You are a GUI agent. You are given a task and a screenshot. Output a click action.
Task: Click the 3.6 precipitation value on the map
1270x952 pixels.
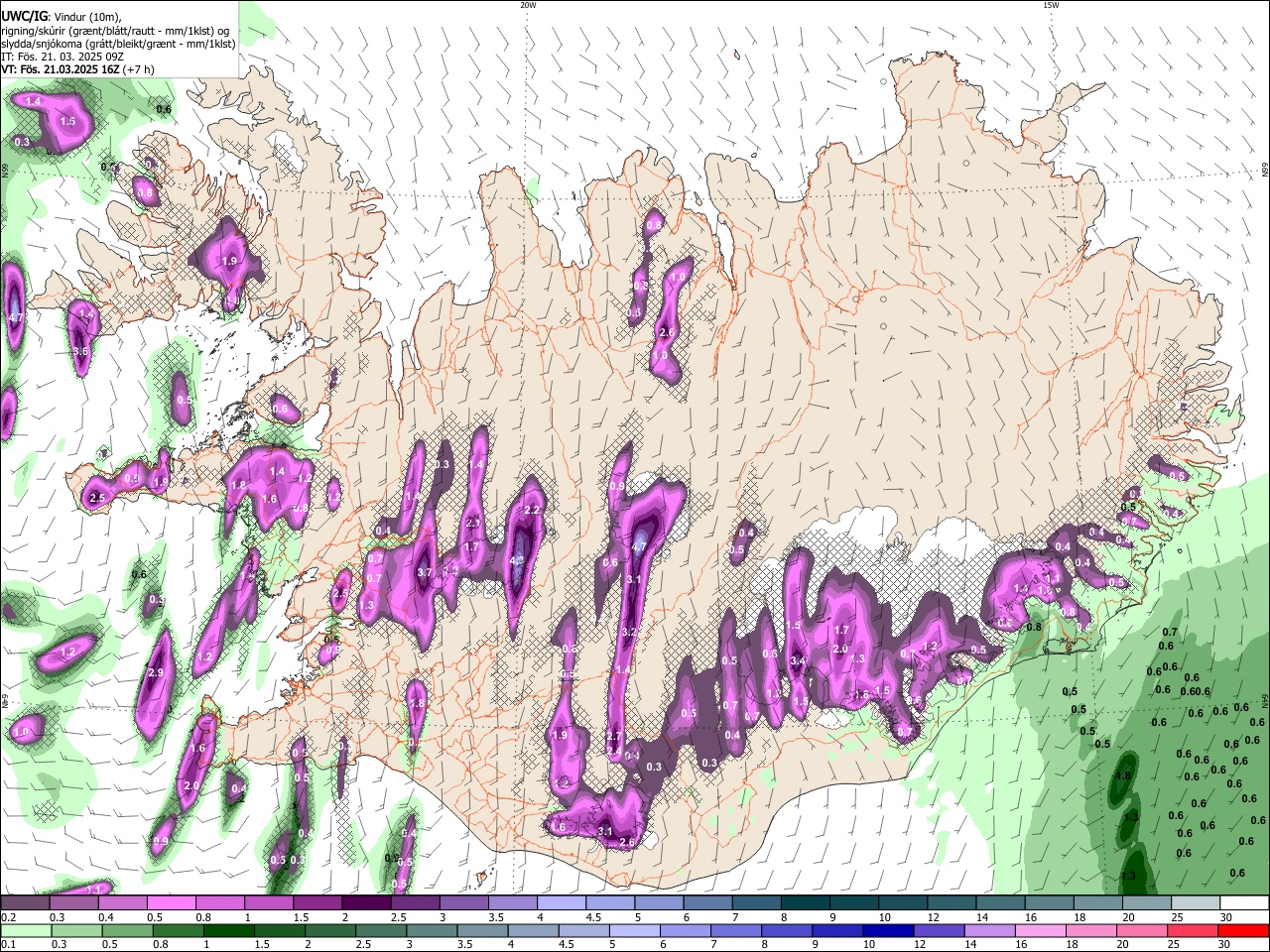point(81,351)
